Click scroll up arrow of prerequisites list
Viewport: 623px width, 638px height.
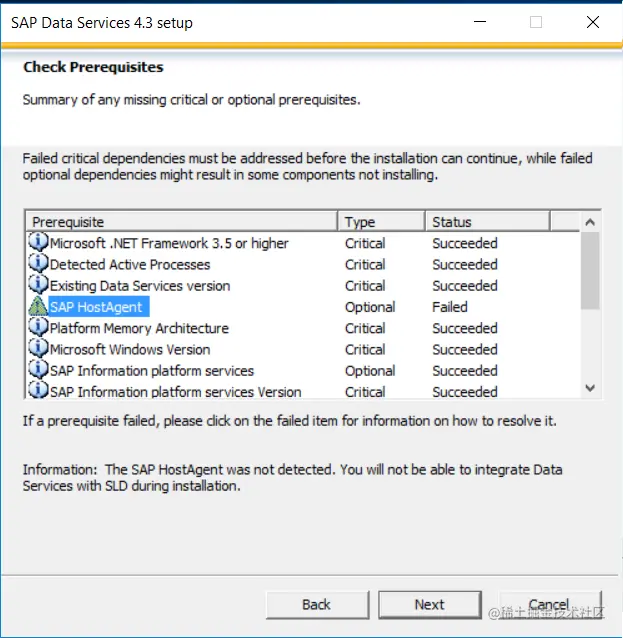coord(590,222)
